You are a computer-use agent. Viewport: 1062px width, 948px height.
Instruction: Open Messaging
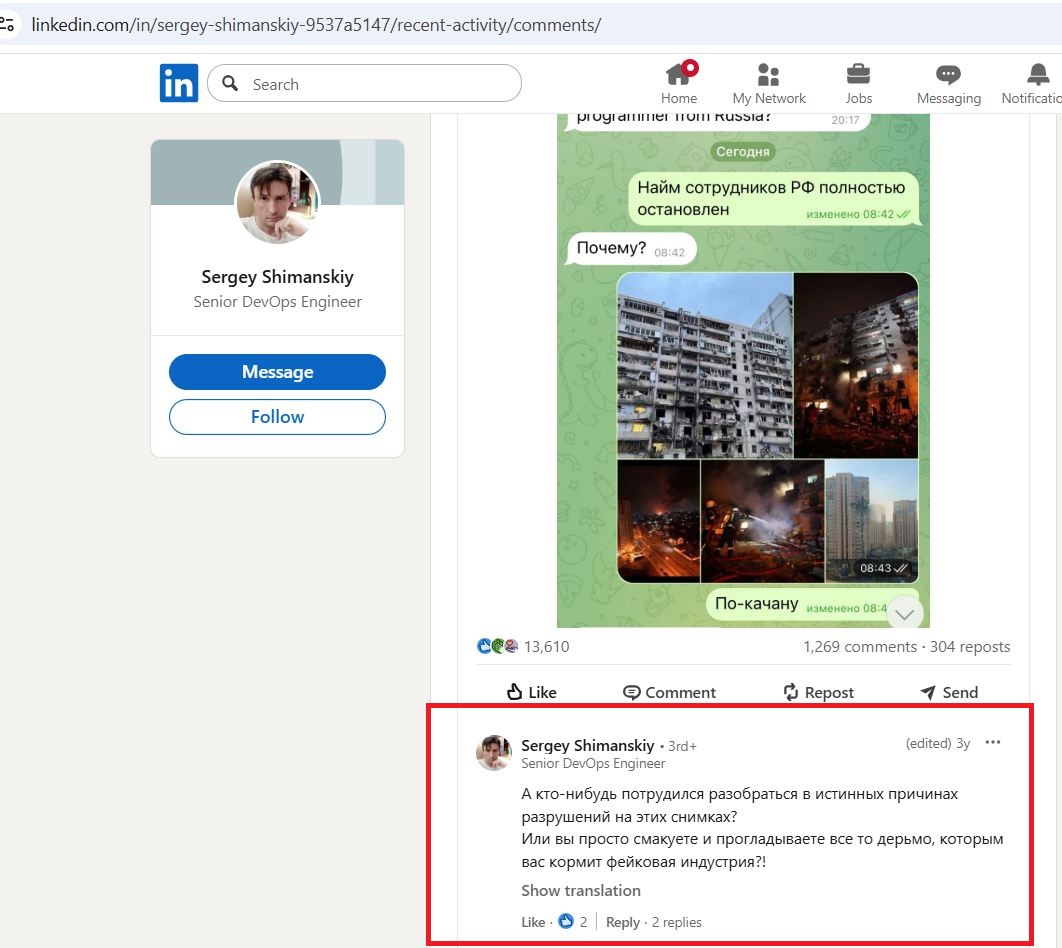pyautogui.click(x=947, y=82)
